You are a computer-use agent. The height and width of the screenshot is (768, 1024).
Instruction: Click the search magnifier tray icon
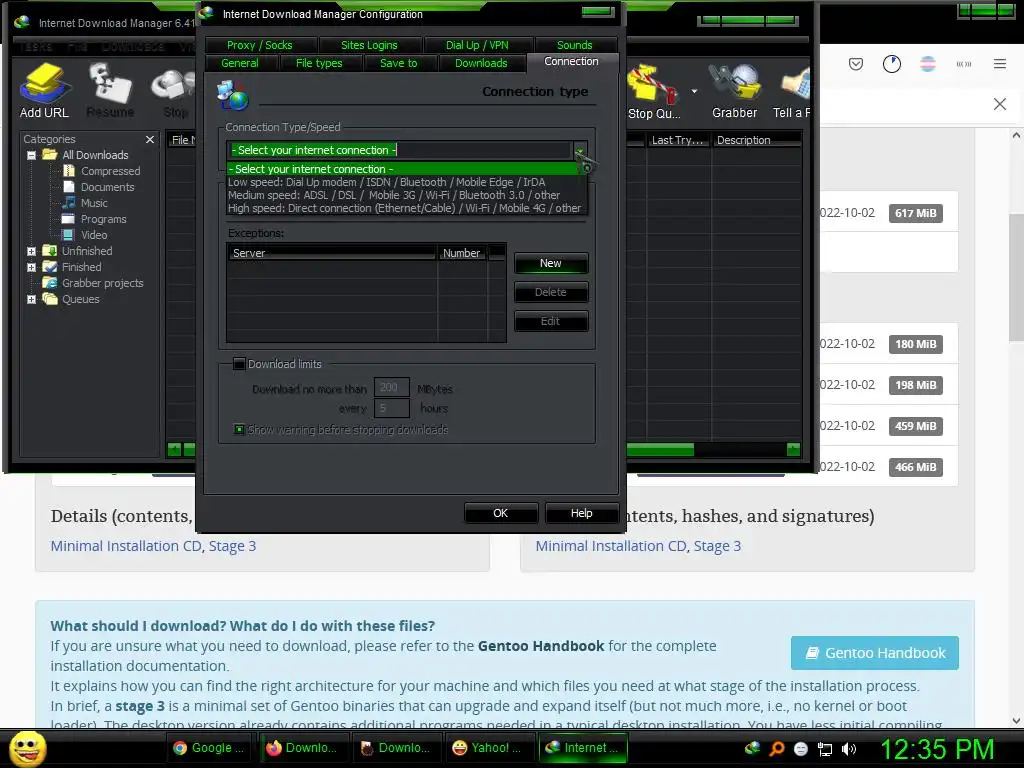[777, 749]
